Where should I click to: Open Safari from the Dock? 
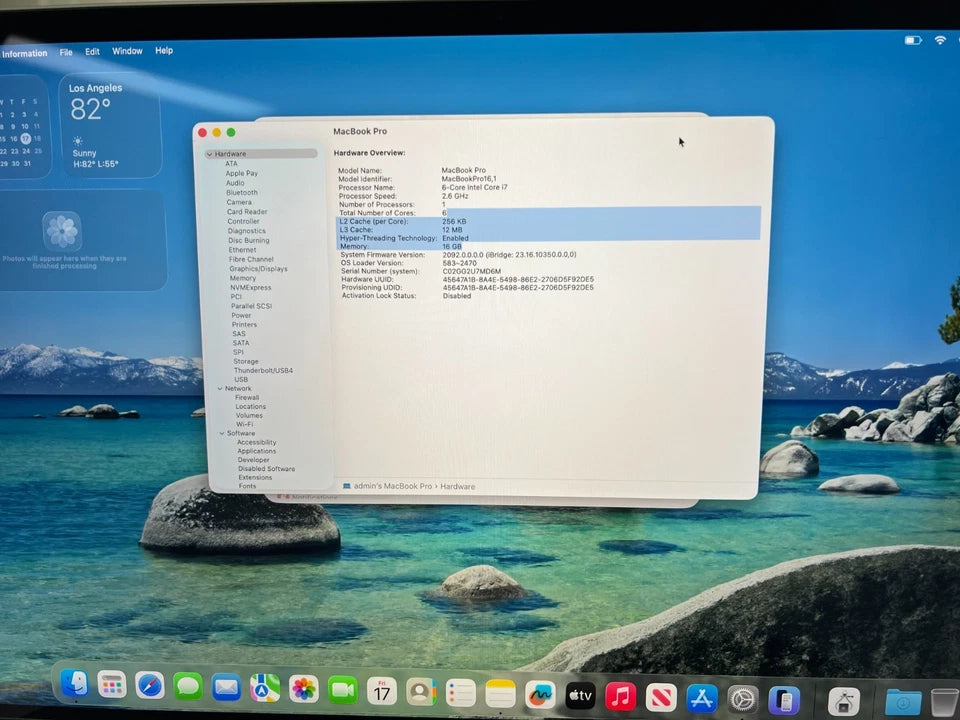[x=150, y=690]
